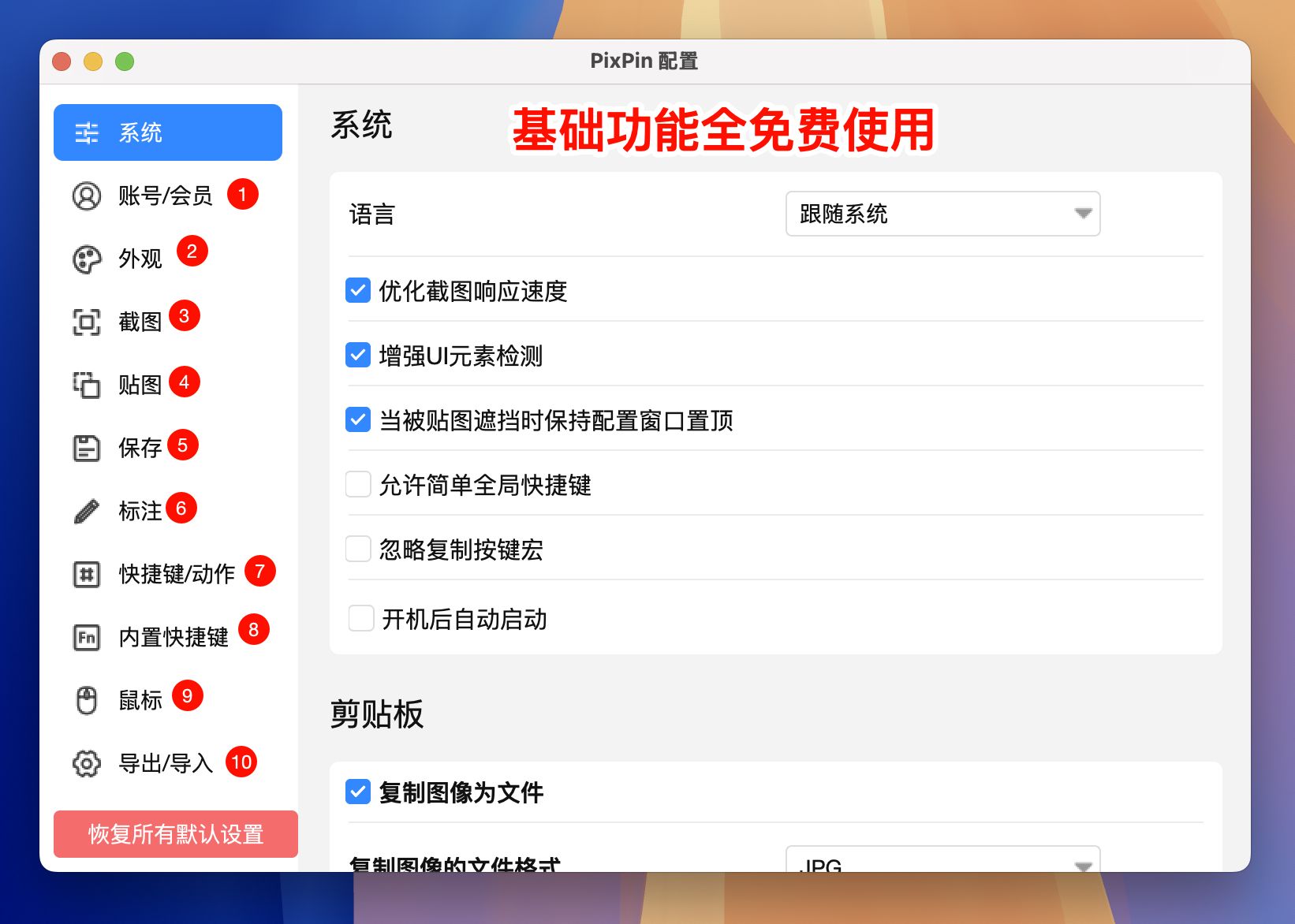
Task: Open the 鼠标 mouse settings icon
Action: [86, 697]
